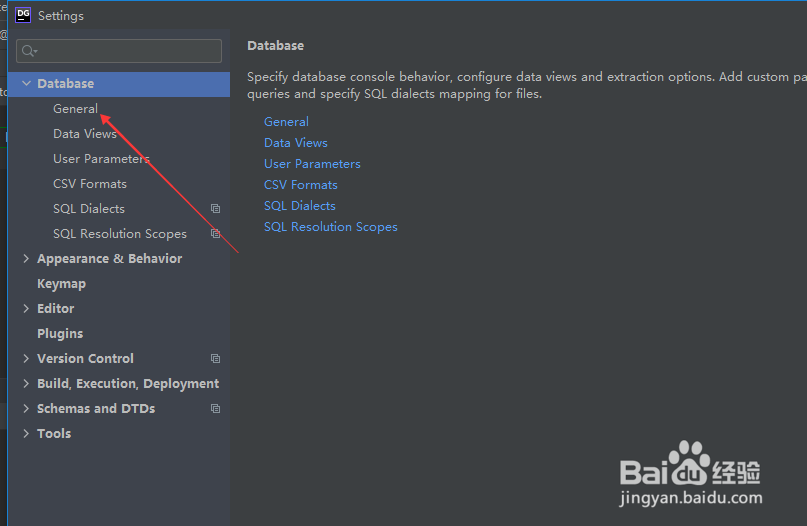Open Keymap settings in the sidebar
The width and height of the screenshot is (807, 526).
coord(61,284)
